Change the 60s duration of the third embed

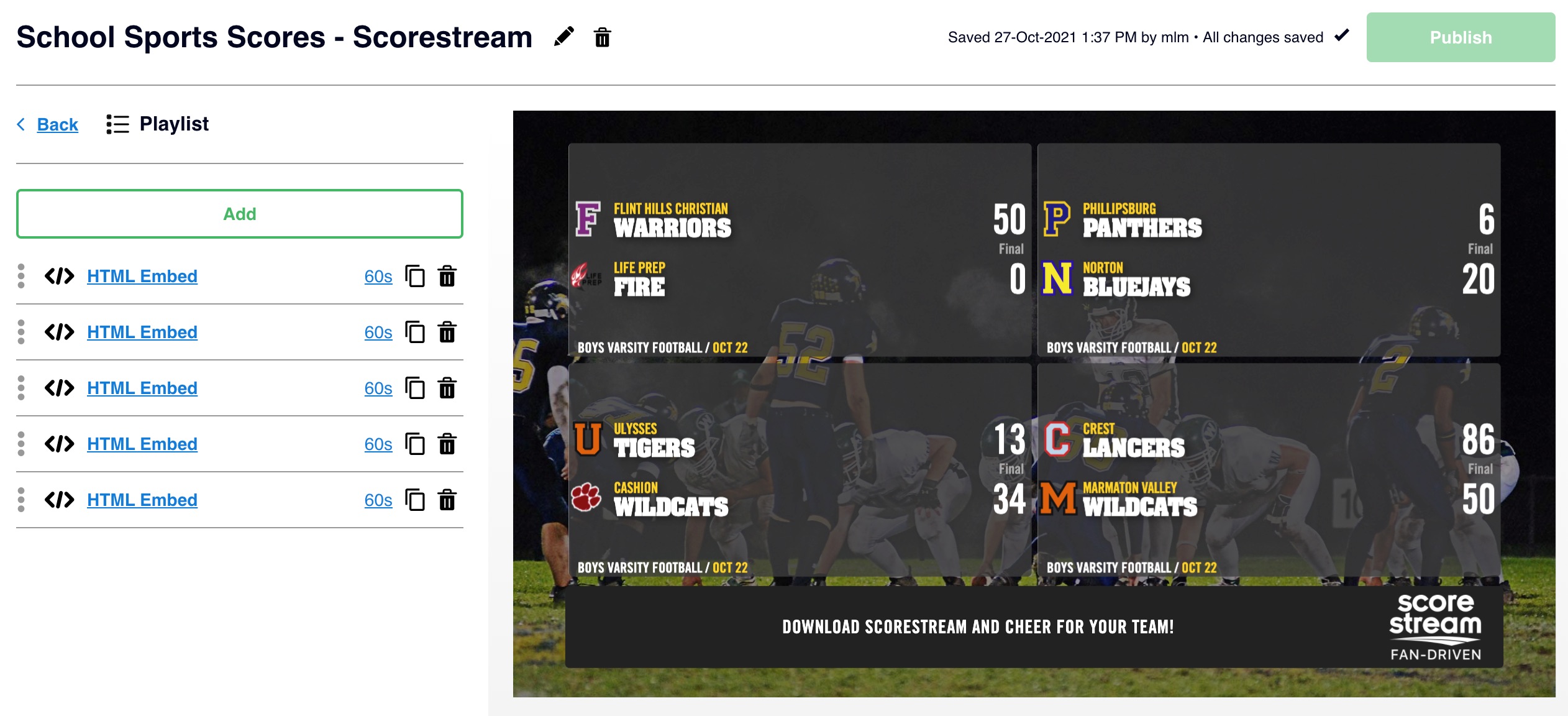point(378,388)
